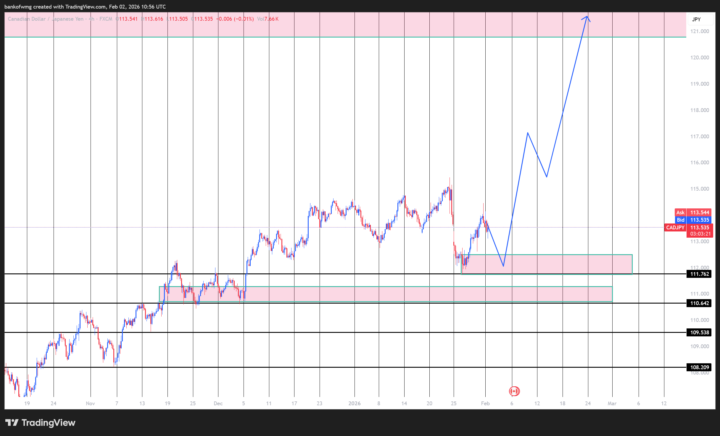Click the 118.000 price axis tick

[700, 110]
